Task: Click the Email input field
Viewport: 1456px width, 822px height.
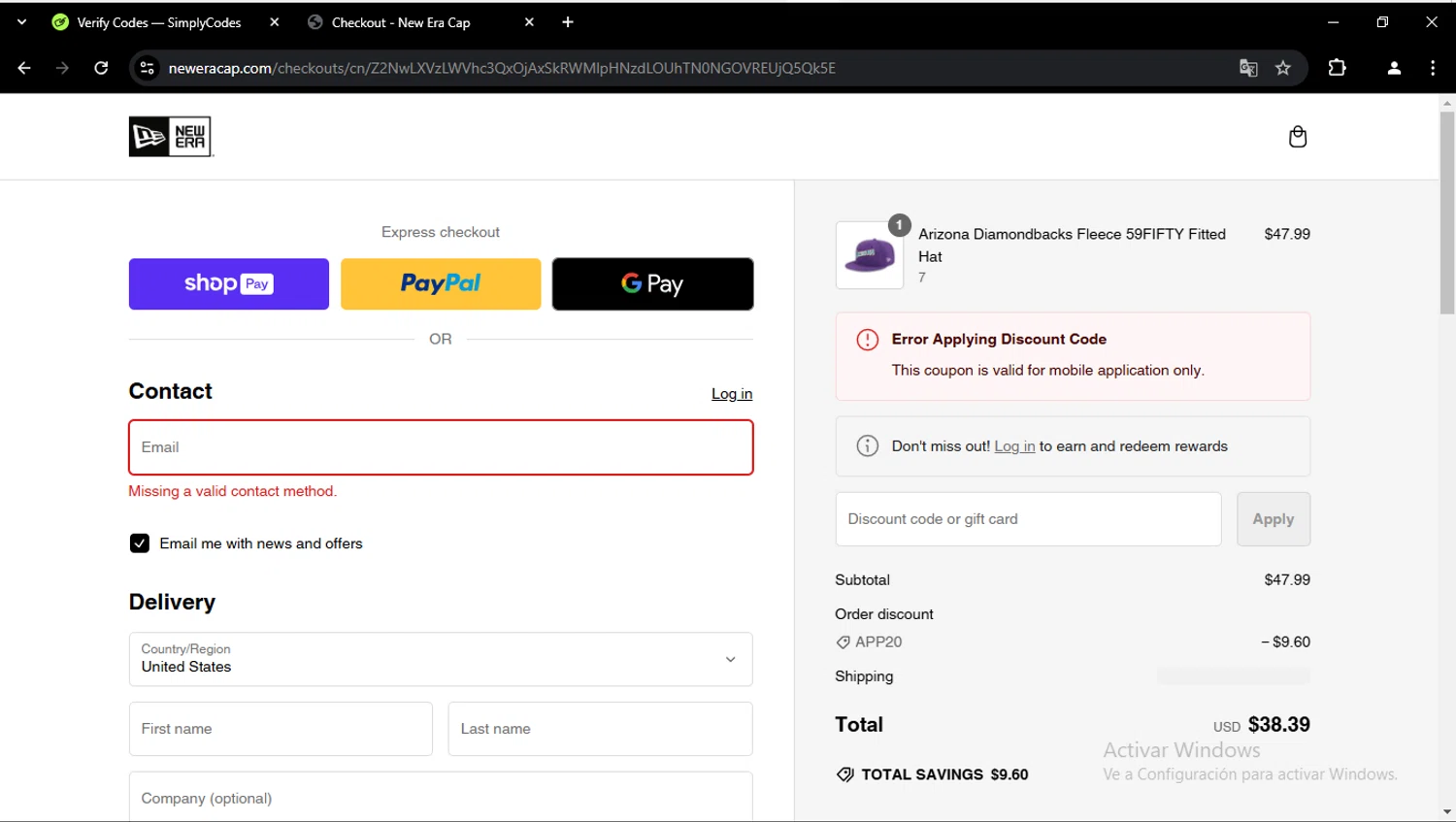Action: (441, 447)
